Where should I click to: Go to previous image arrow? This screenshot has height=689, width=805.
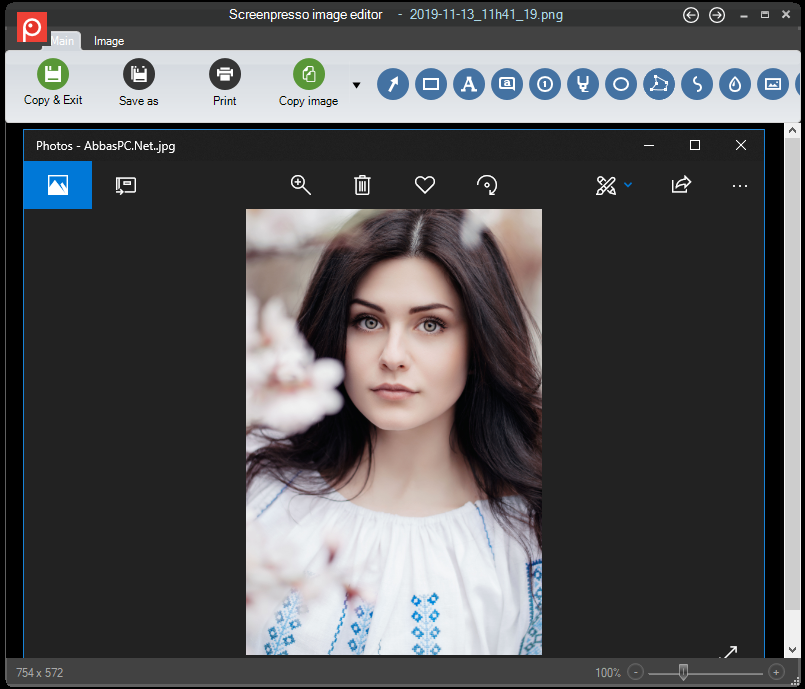pyautogui.click(x=691, y=15)
